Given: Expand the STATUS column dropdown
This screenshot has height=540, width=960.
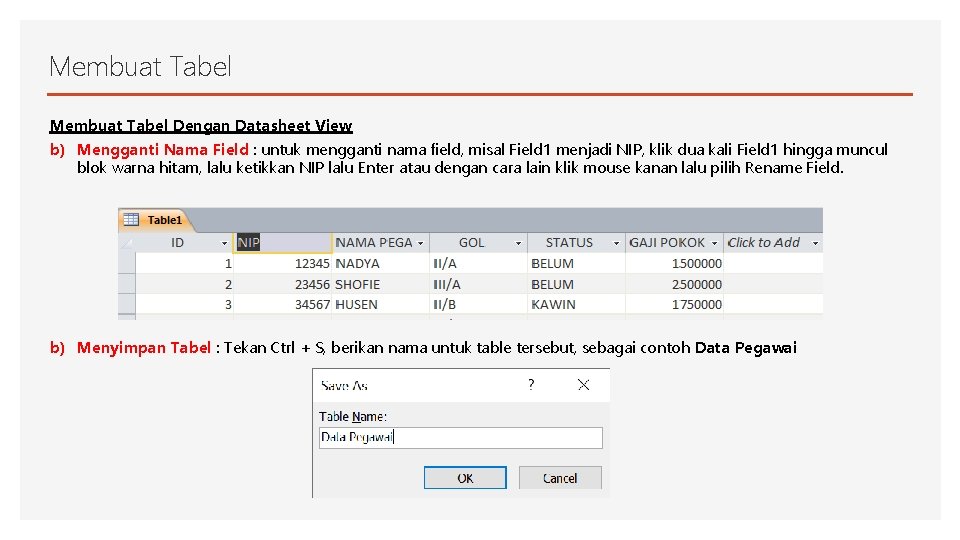Looking at the screenshot, I should [x=617, y=243].
